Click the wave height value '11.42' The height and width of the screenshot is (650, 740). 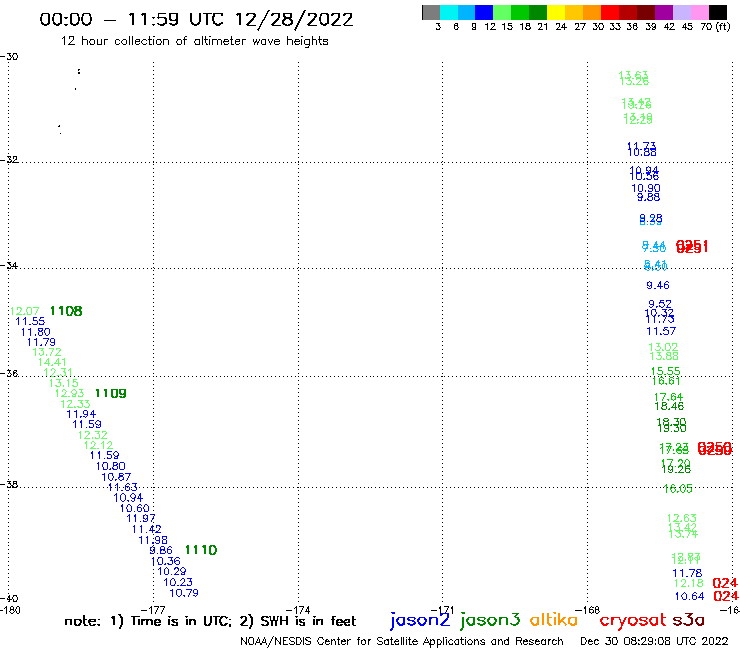(x=147, y=529)
